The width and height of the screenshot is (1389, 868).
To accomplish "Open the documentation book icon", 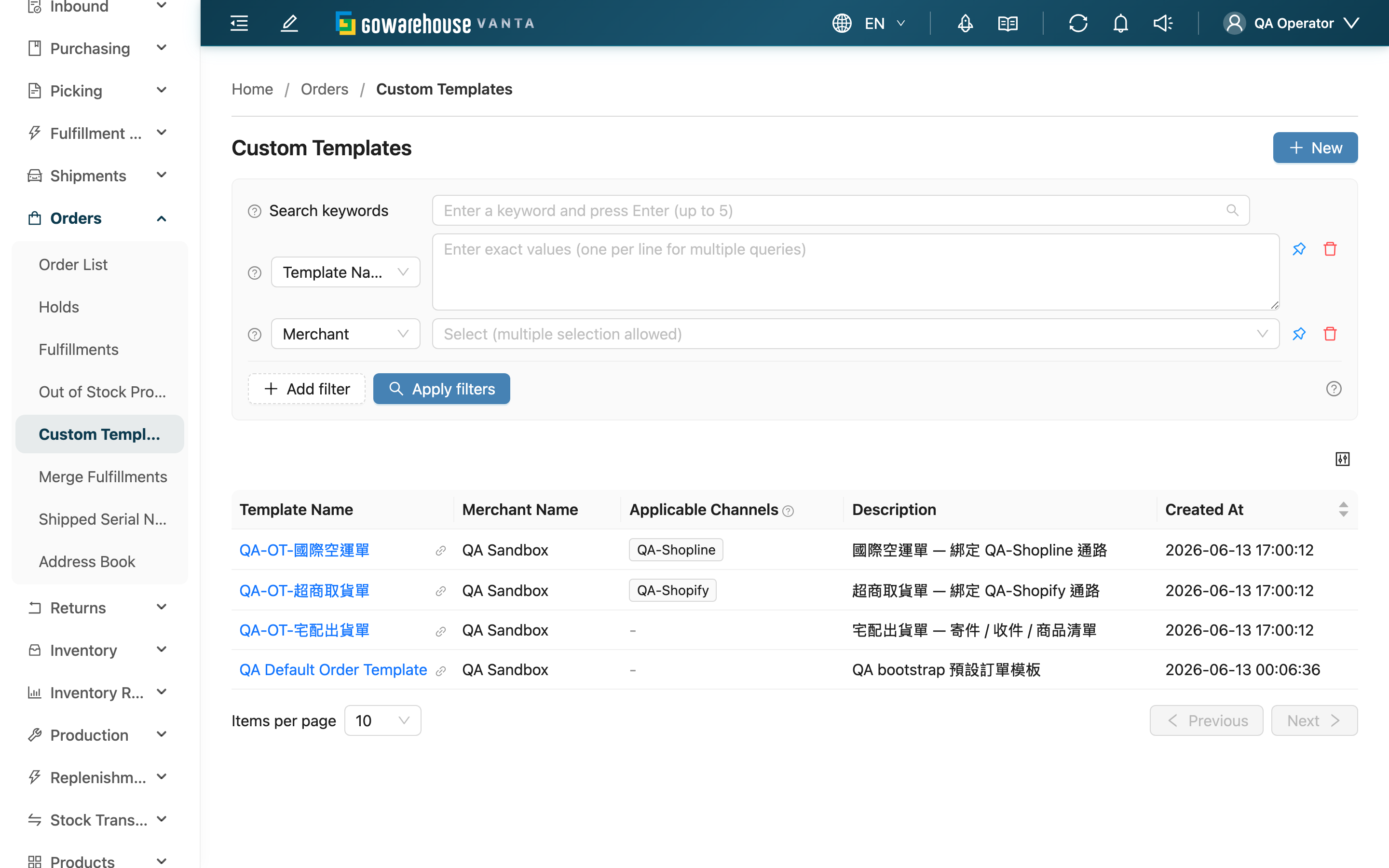I will tap(1008, 23).
